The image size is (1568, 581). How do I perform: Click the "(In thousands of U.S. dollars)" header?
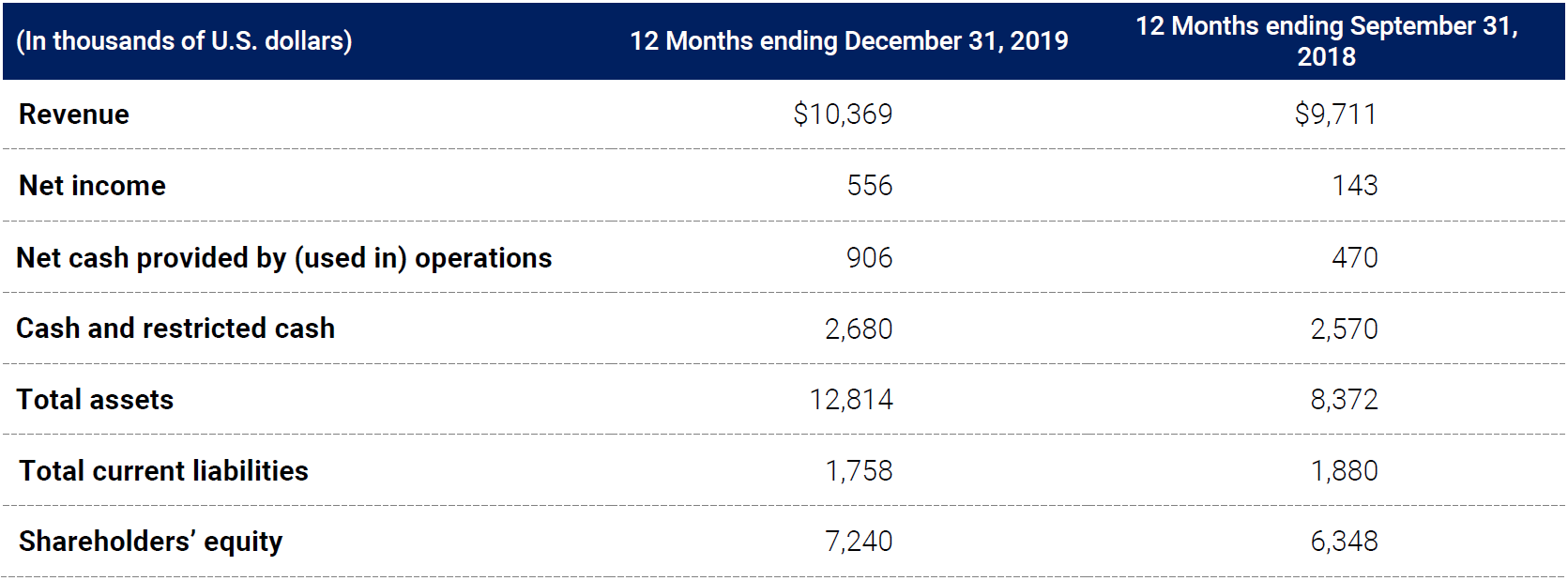tap(184, 41)
